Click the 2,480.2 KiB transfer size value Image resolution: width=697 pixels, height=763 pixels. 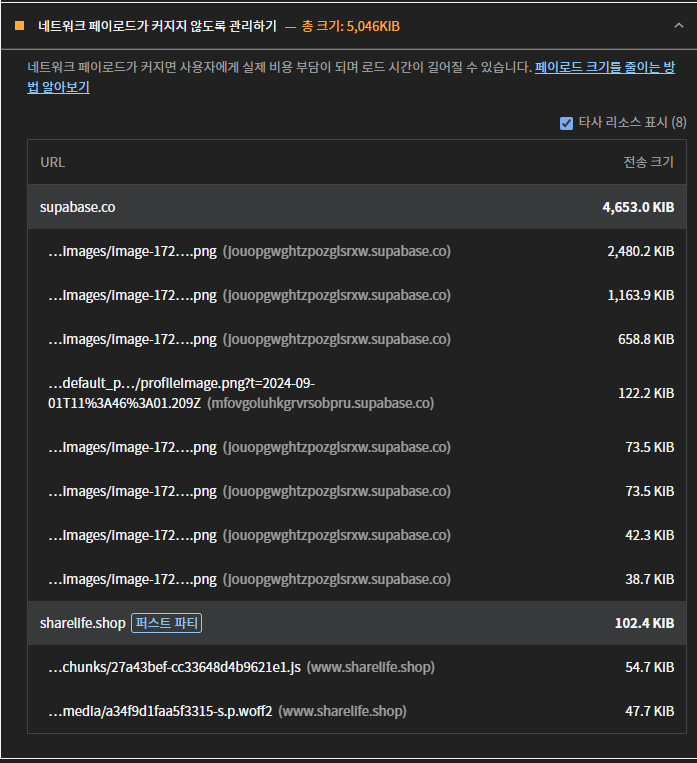641,251
